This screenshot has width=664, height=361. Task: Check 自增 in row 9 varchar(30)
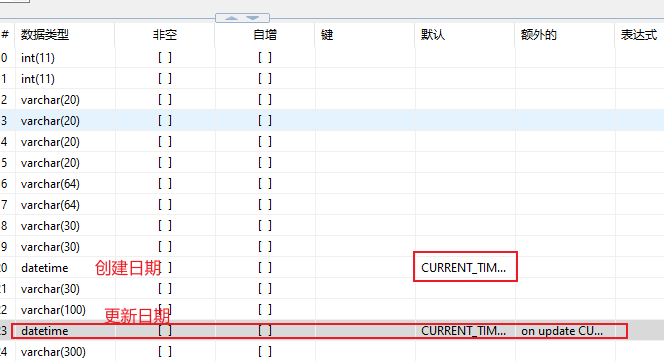tap(265, 247)
